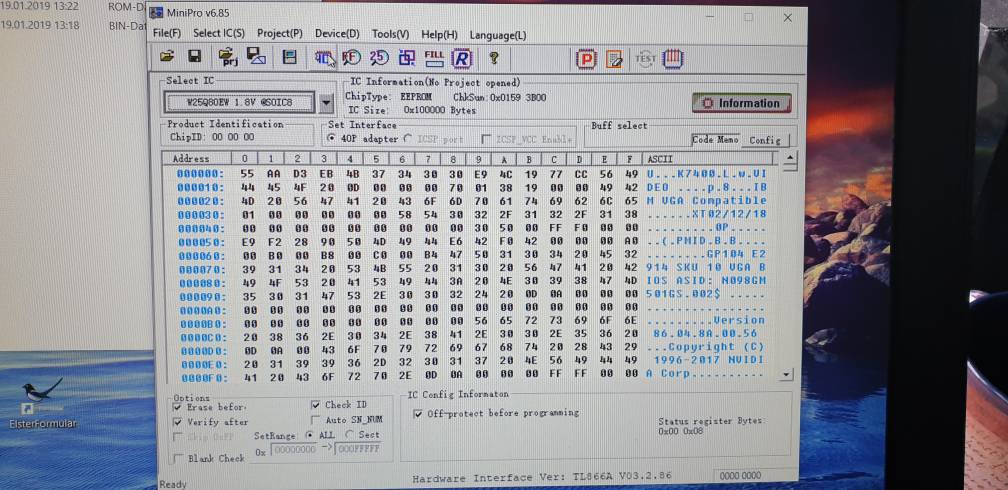Switch to the Config tab

click(764, 140)
